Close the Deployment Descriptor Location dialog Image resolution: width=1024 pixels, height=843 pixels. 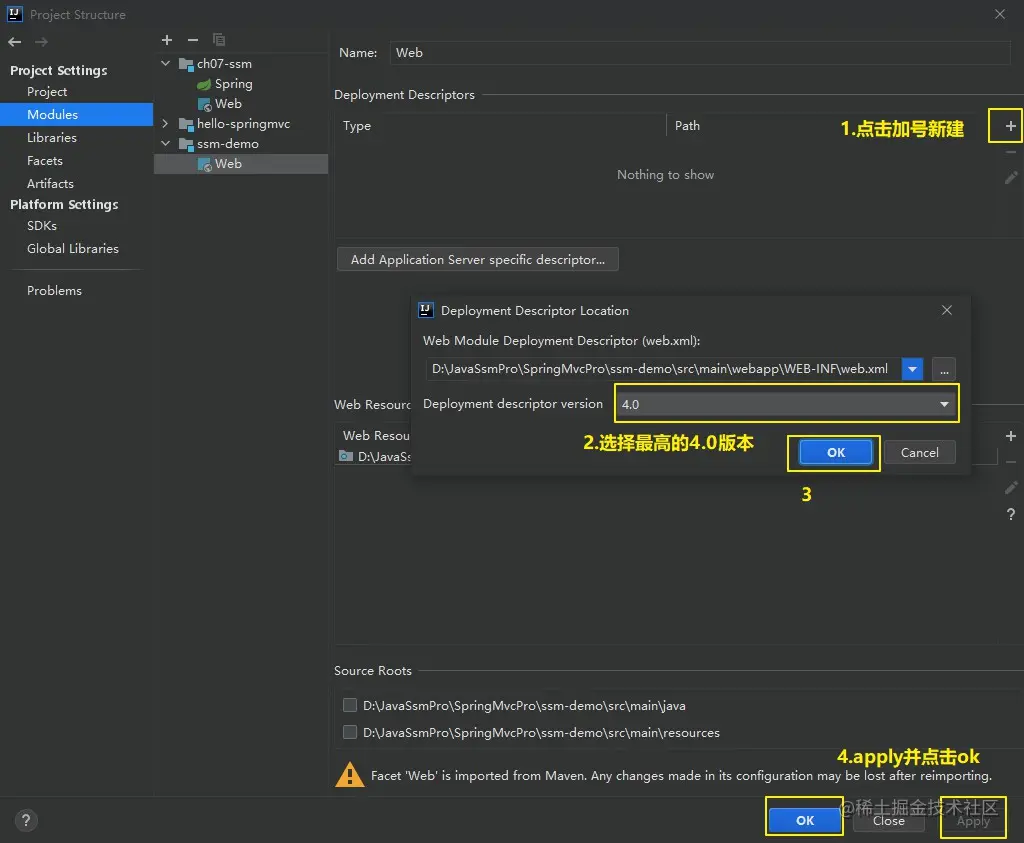pos(947,310)
